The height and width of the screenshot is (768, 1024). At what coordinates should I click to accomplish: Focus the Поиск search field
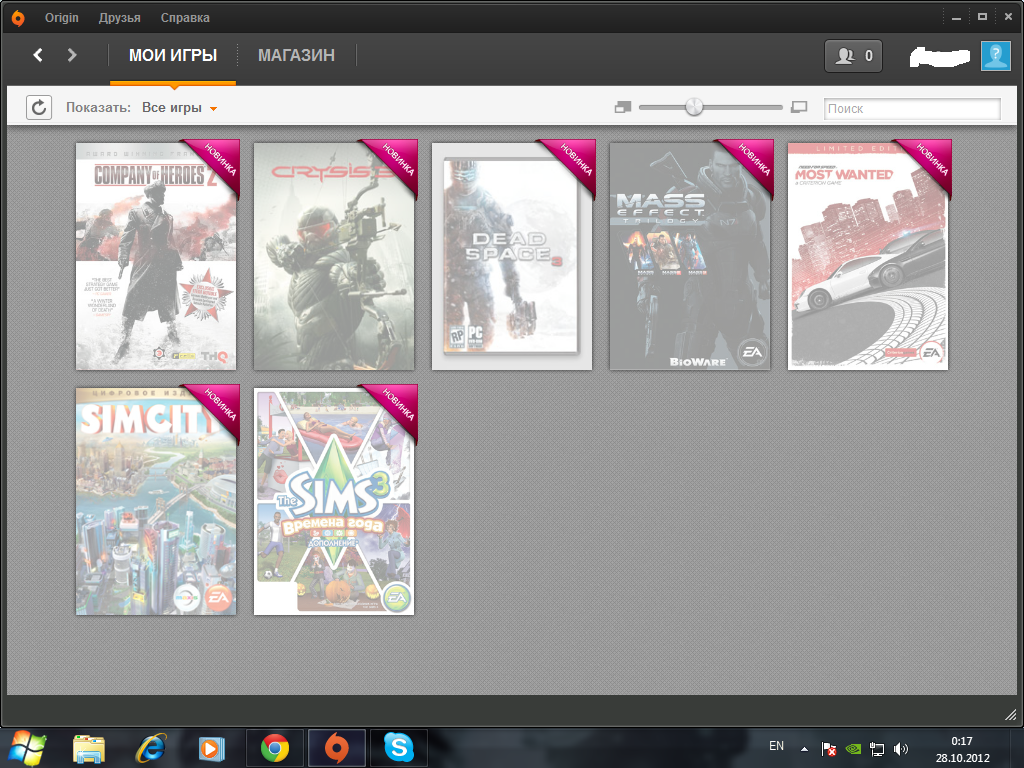912,108
